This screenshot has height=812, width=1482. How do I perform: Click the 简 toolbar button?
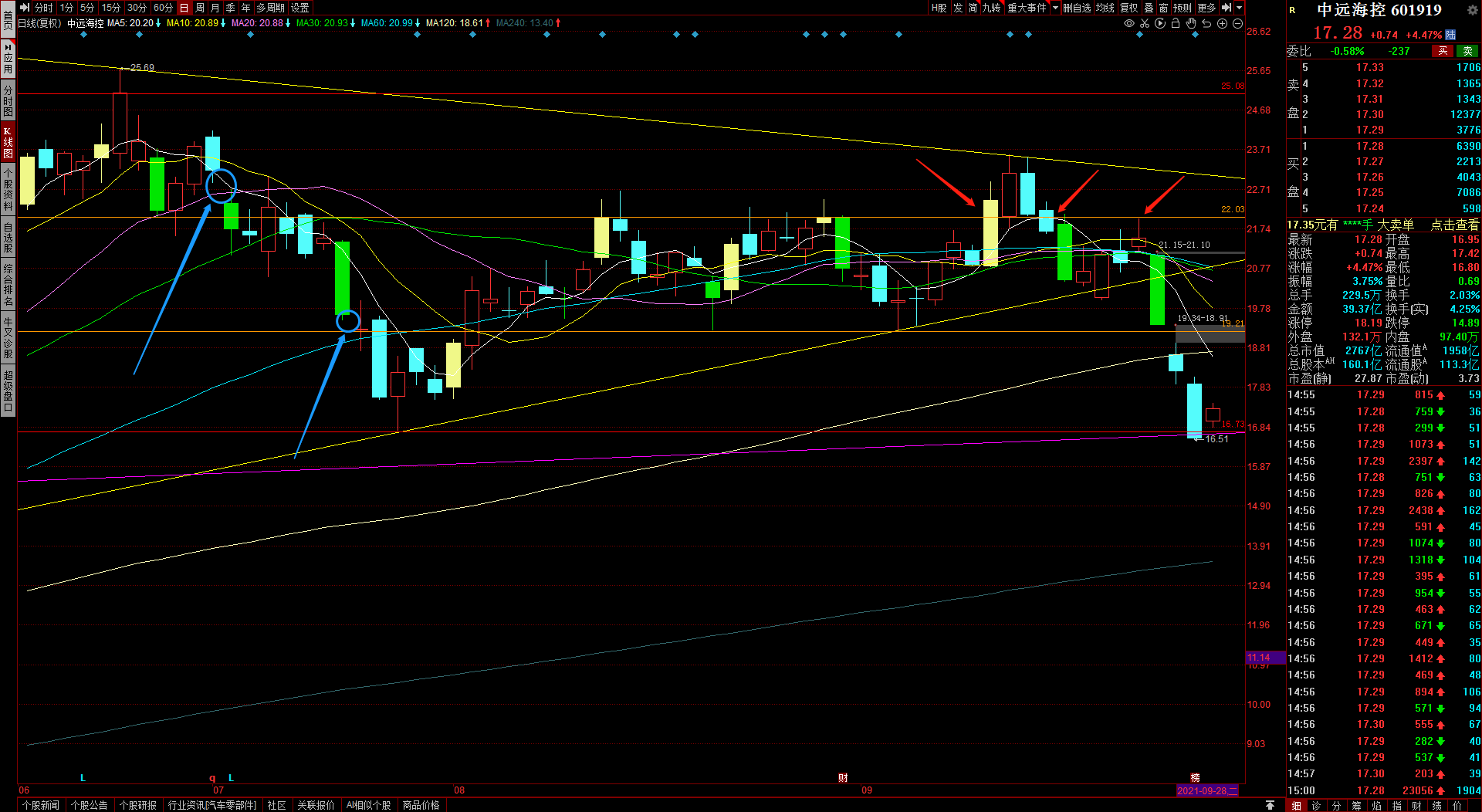pos(973,8)
